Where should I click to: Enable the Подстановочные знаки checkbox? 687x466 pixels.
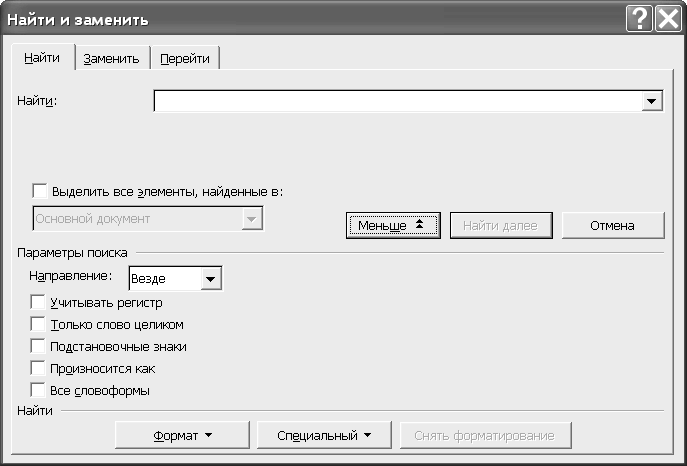coord(38,346)
